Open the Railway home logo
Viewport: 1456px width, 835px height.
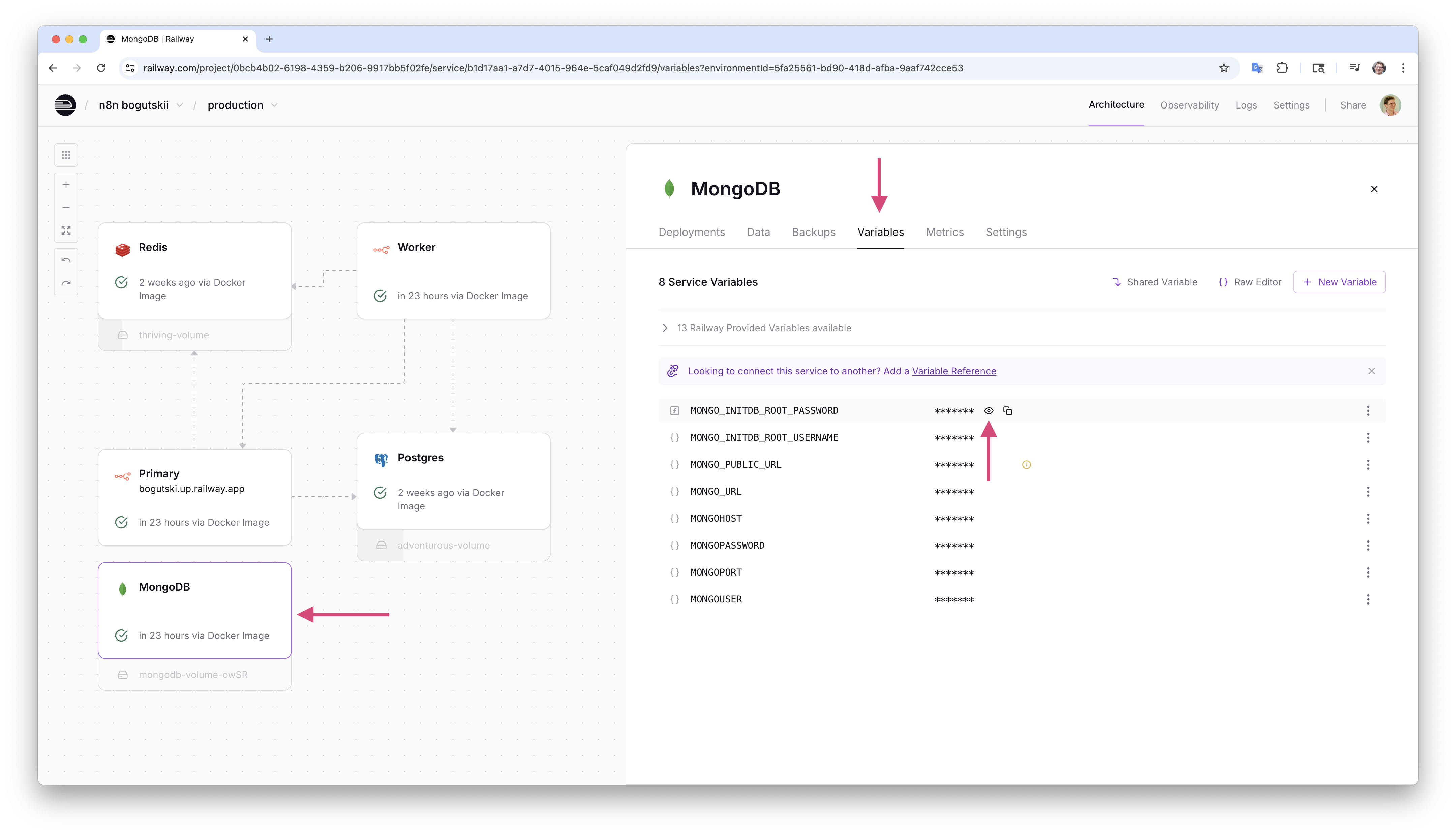tap(65, 105)
